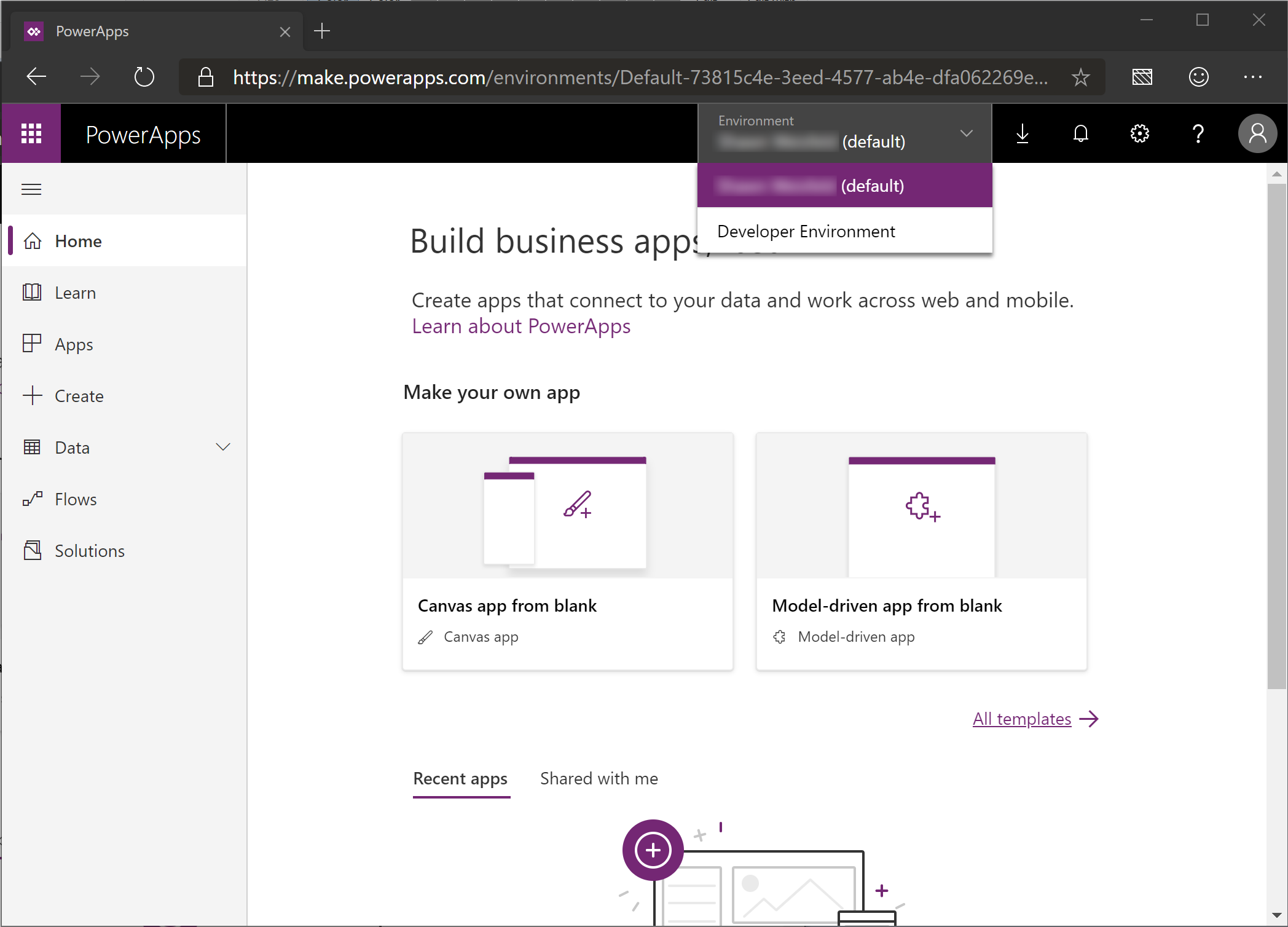Select Home in the sidebar
This screenshot has height=927, width=1288.
click(x=78, y=241)
